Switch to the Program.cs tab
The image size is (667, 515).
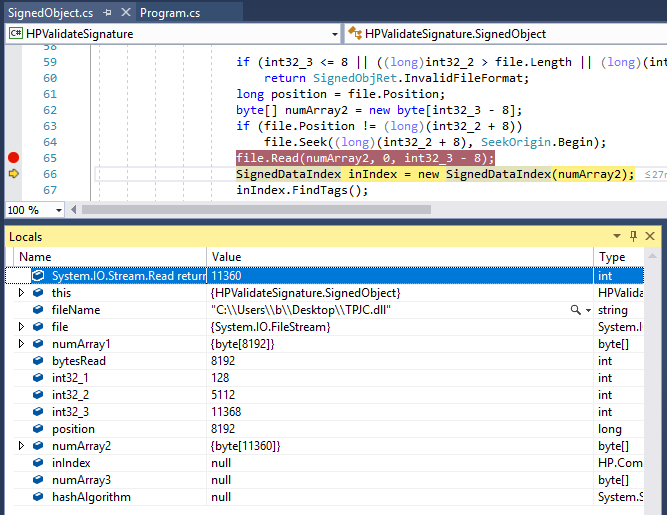click(172, 13)
